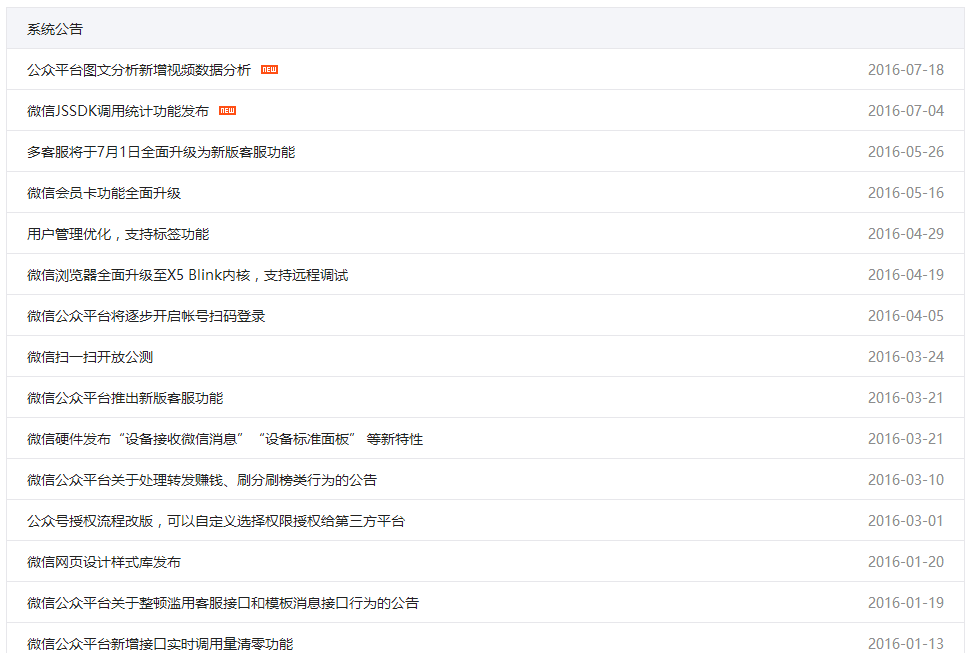Open 微信公众平台新增接口实时调用量清零功能 announcement

(x=160, y=644)
